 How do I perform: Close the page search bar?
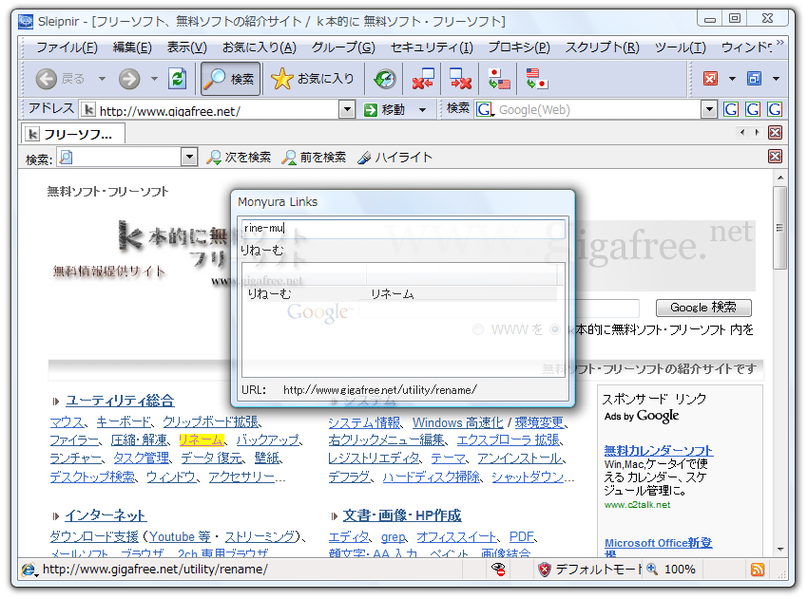point(775,157)
